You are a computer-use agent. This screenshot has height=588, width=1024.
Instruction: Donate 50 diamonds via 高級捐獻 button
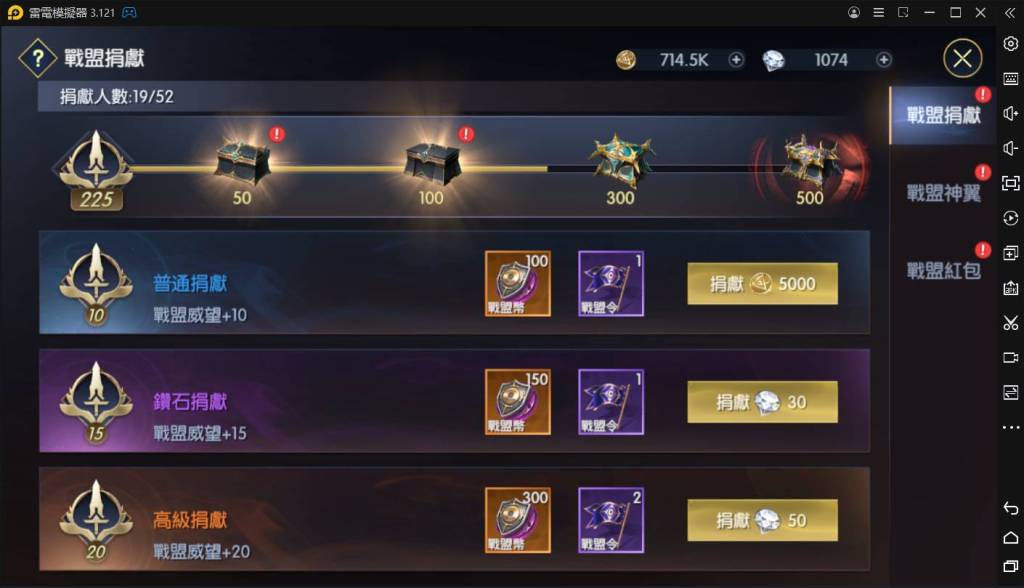pos(762,520)
